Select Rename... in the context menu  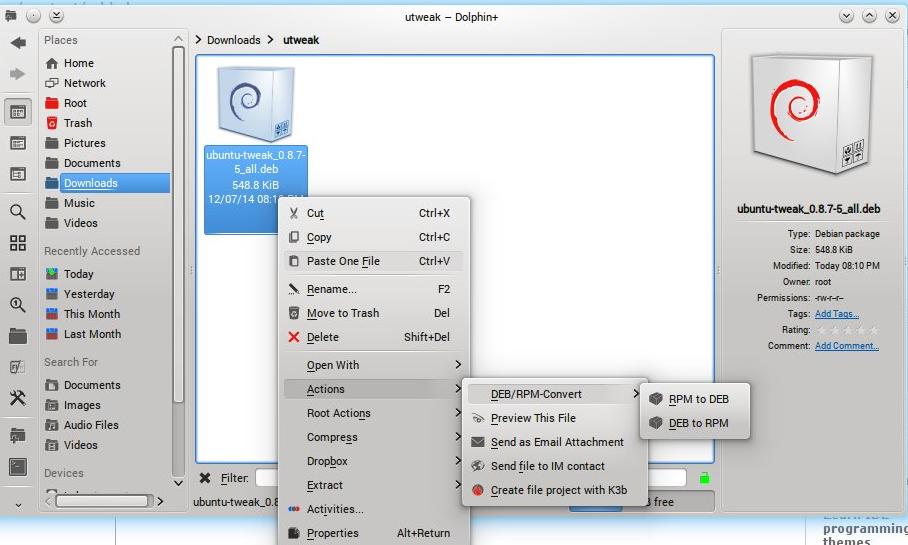click(374, 289)
